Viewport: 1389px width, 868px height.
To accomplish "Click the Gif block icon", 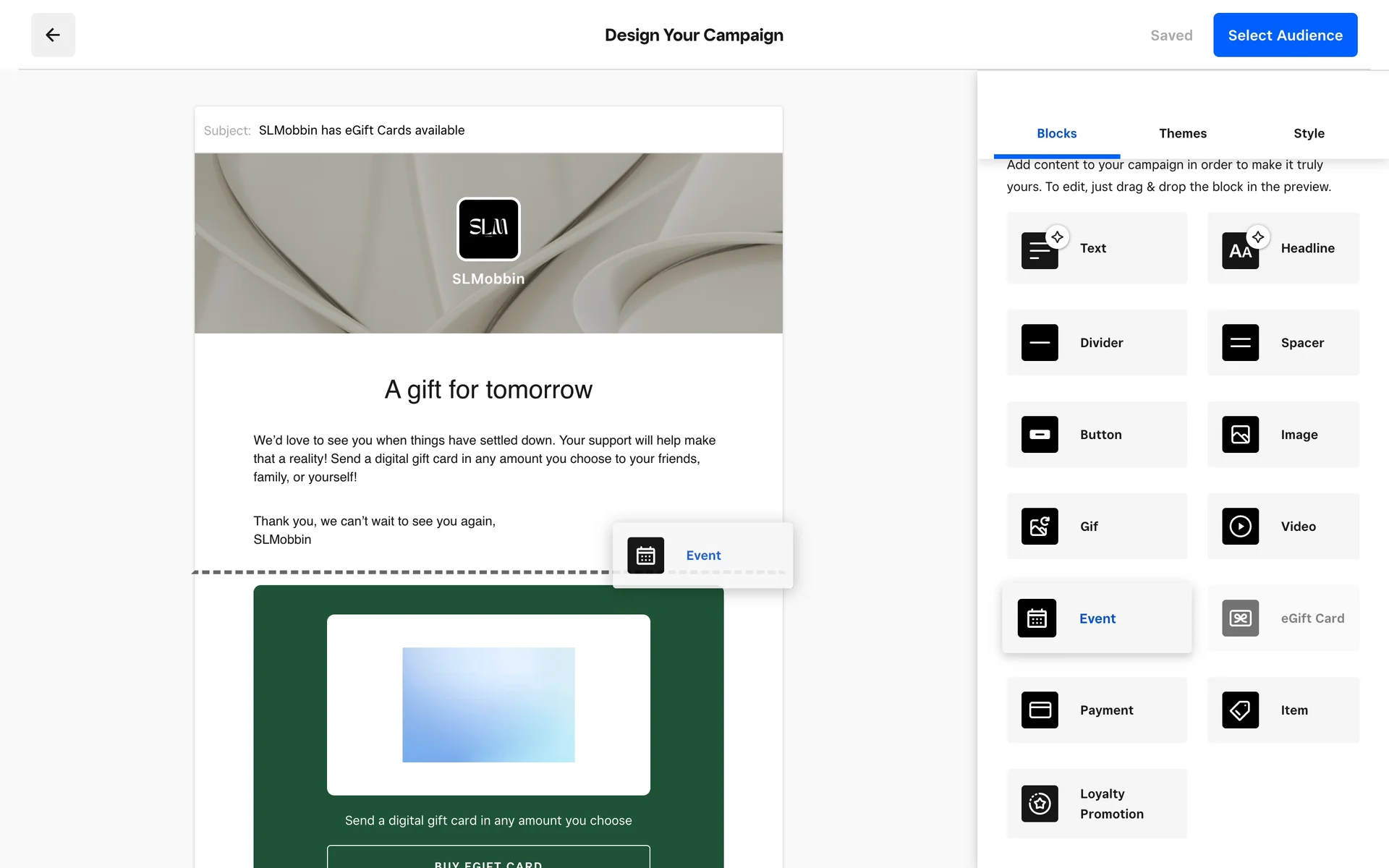I will [1040, 527].
